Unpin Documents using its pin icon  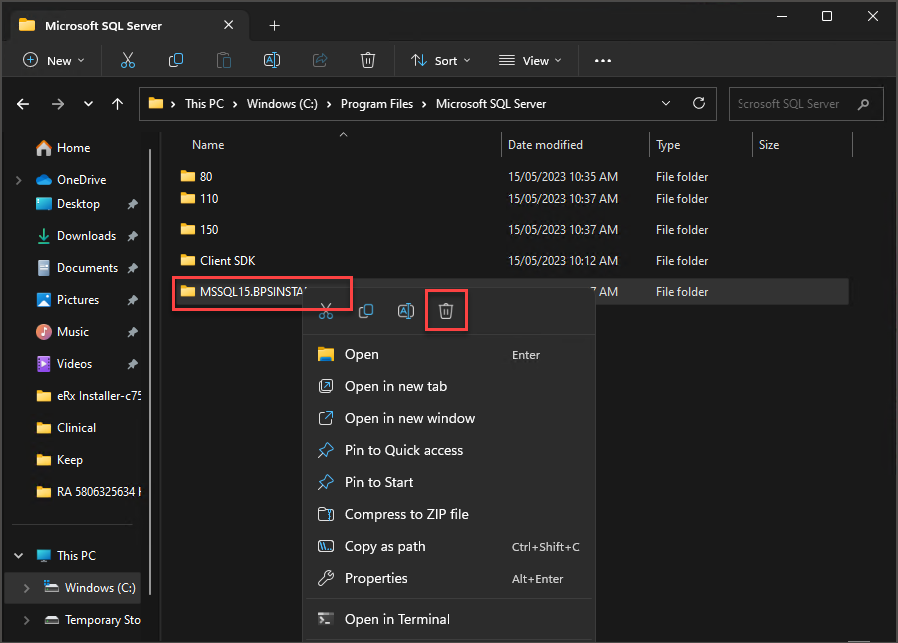pyautogui.click(x=133, y=268)
